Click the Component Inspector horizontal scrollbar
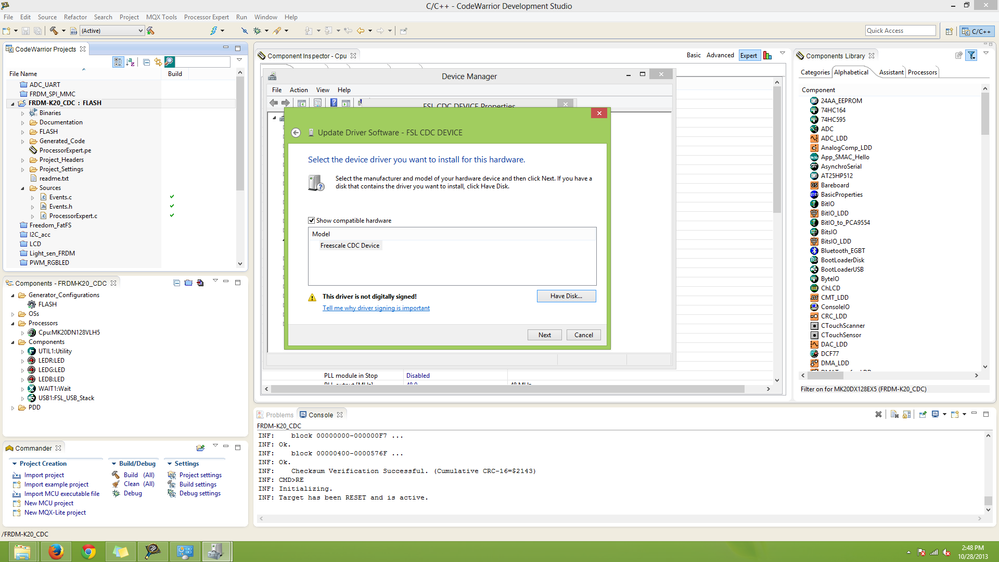 [x=507, y=389]
